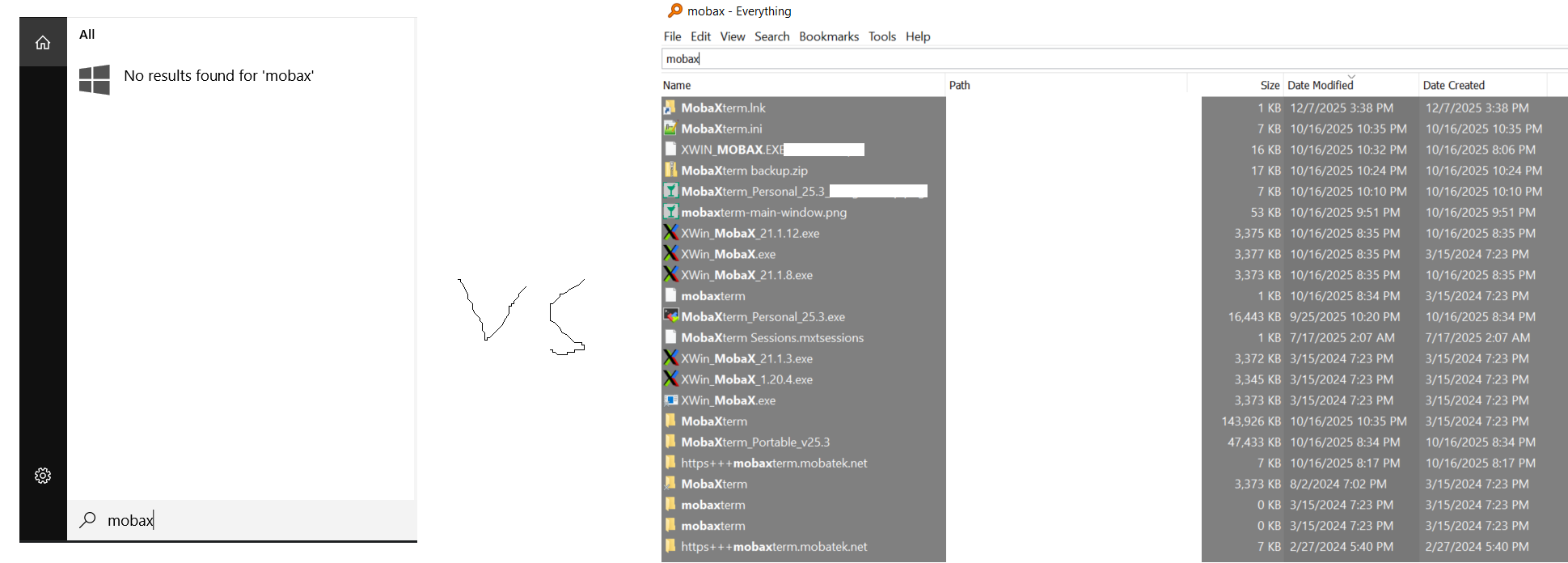
Task: Click the folder icon of the 143,926 KB MobaXterm
Action: [x=670, y=421]
